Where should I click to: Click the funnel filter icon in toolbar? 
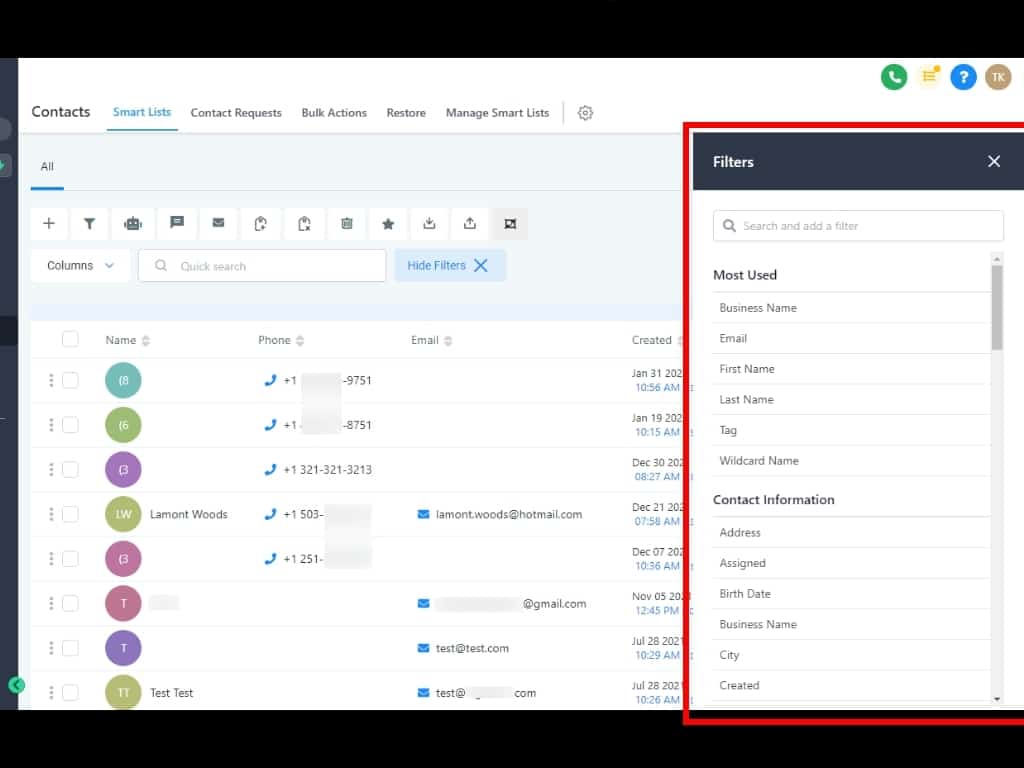click(x=89, y=224)
